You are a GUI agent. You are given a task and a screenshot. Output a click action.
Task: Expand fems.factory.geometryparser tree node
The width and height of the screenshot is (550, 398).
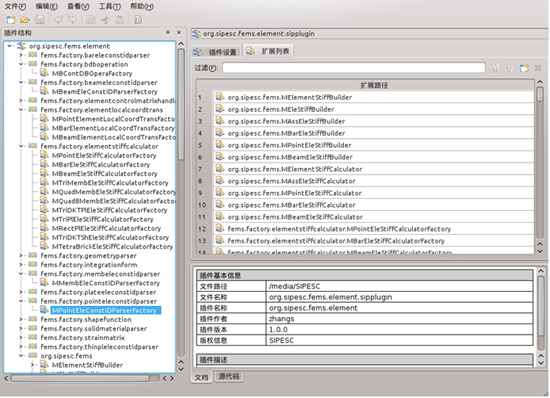(21, 256)
